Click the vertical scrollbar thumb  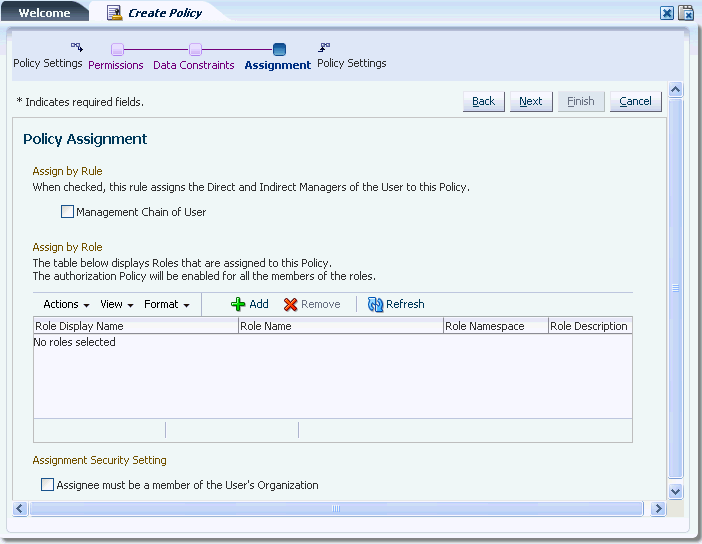tap(676, 288)
